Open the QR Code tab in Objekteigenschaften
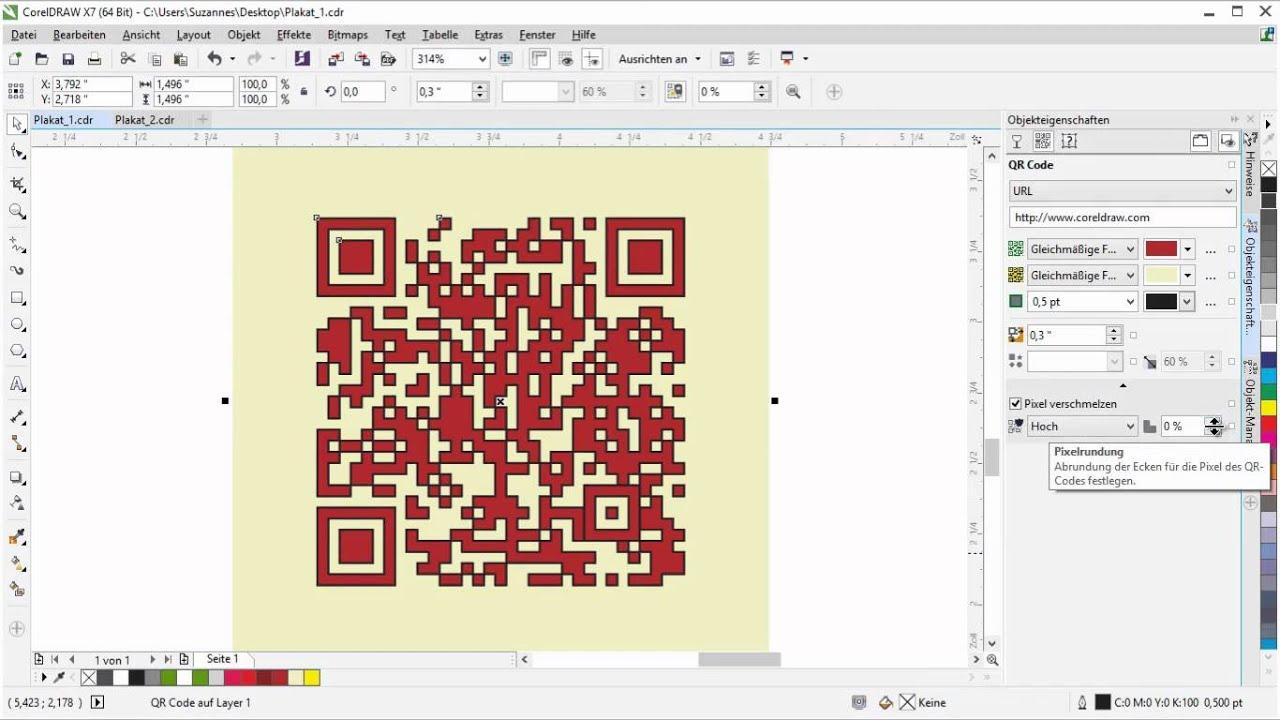The height and width of the screenshot is (720, 1280). click(1043, 141)
